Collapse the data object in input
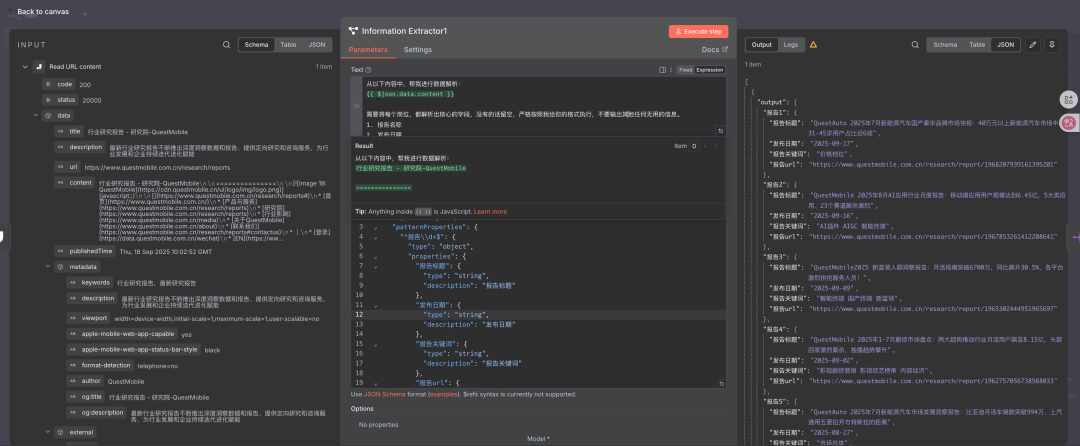The width and height of the screenshot is (1080, 446). pyautogui.click(x=35, y=115)
